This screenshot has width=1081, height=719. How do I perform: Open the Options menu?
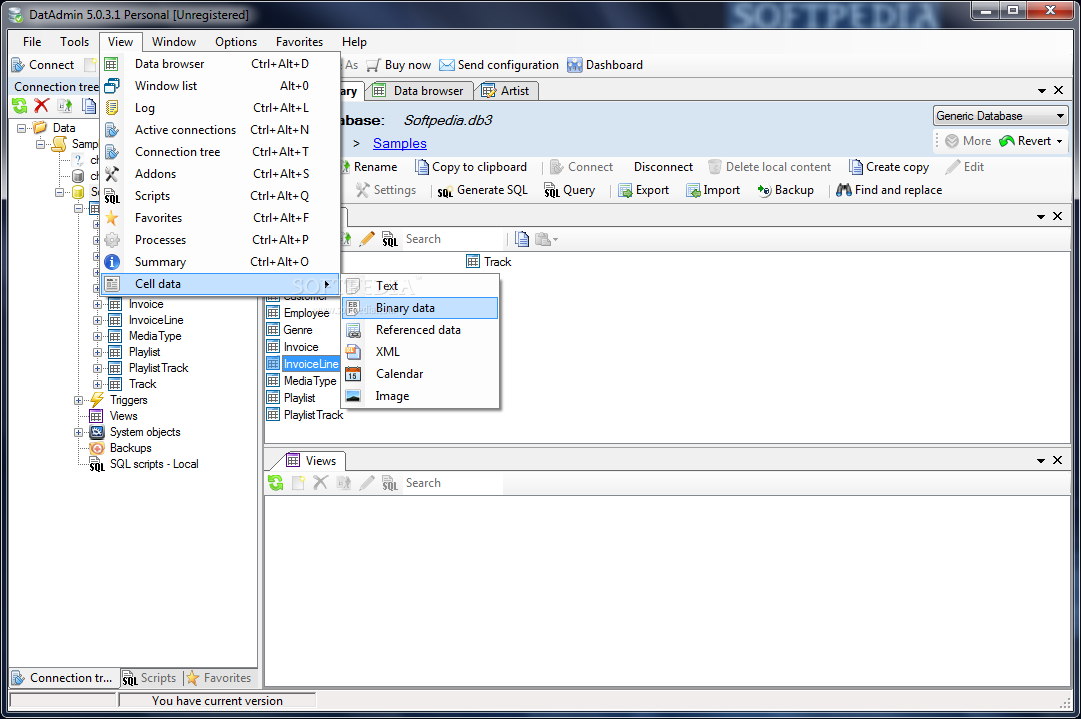coord(236,42)
